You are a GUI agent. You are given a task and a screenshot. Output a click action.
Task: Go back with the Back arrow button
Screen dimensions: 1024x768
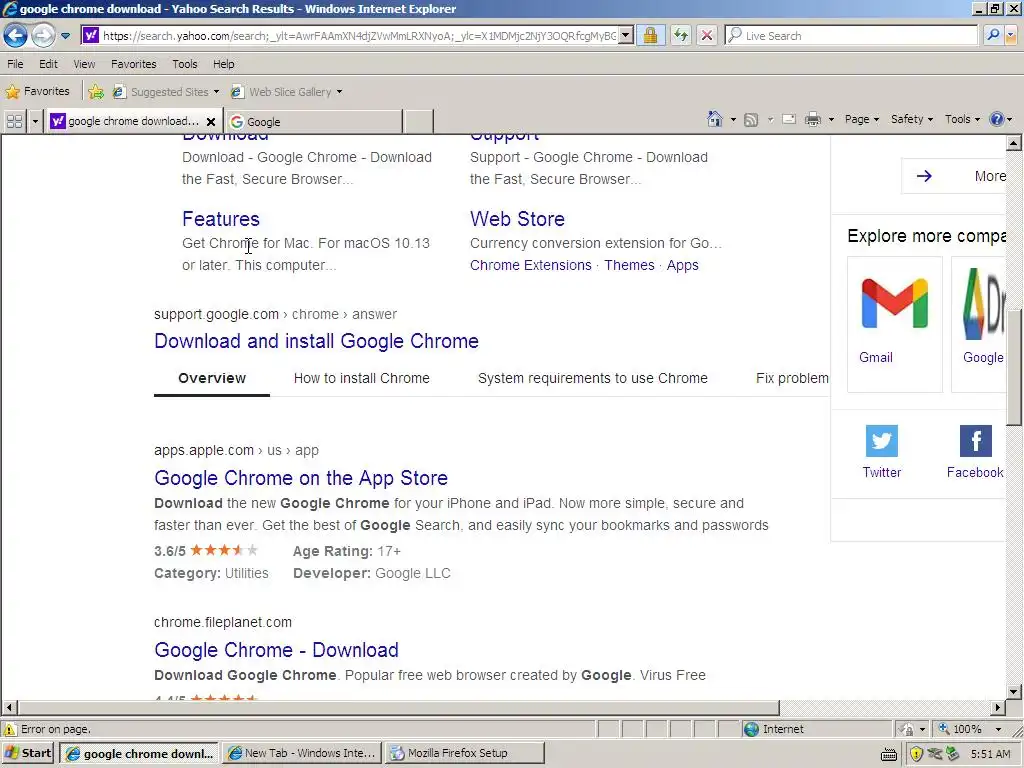point(16,35)
